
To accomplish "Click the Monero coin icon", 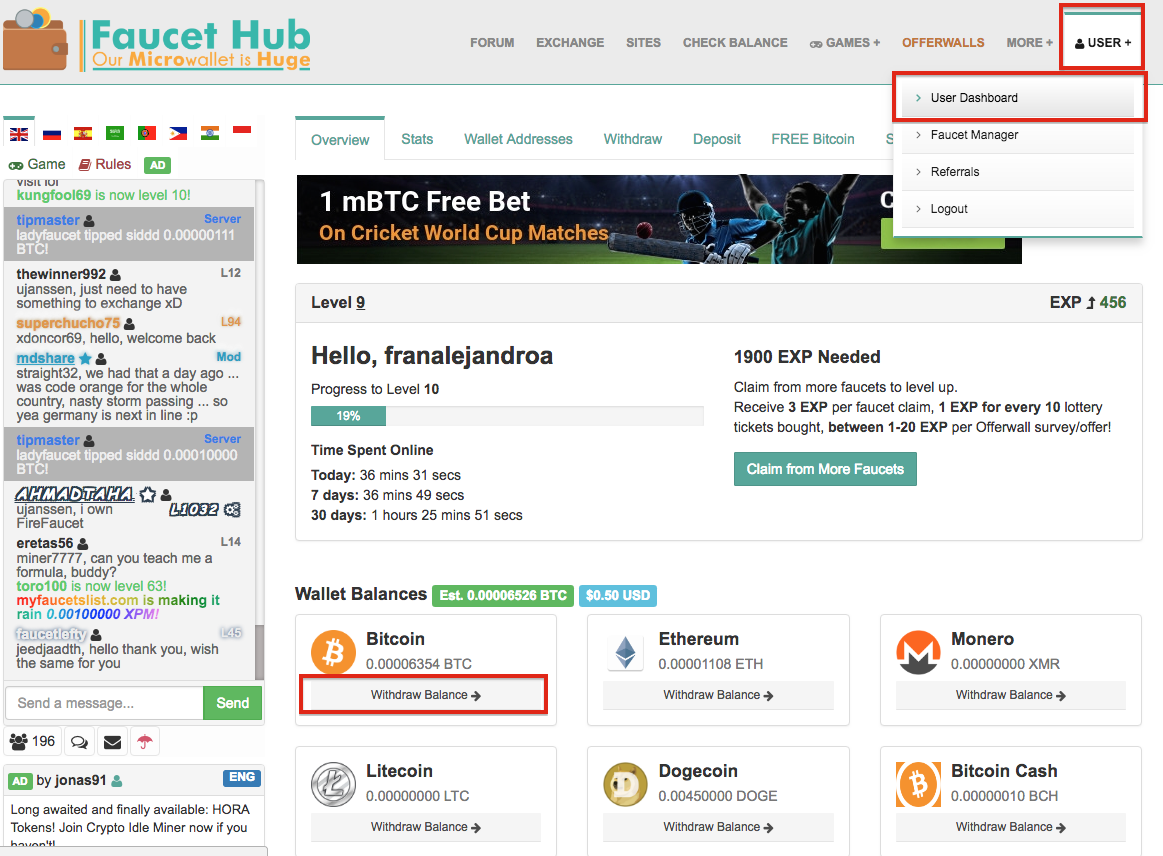I will click(x=918, y=653).
